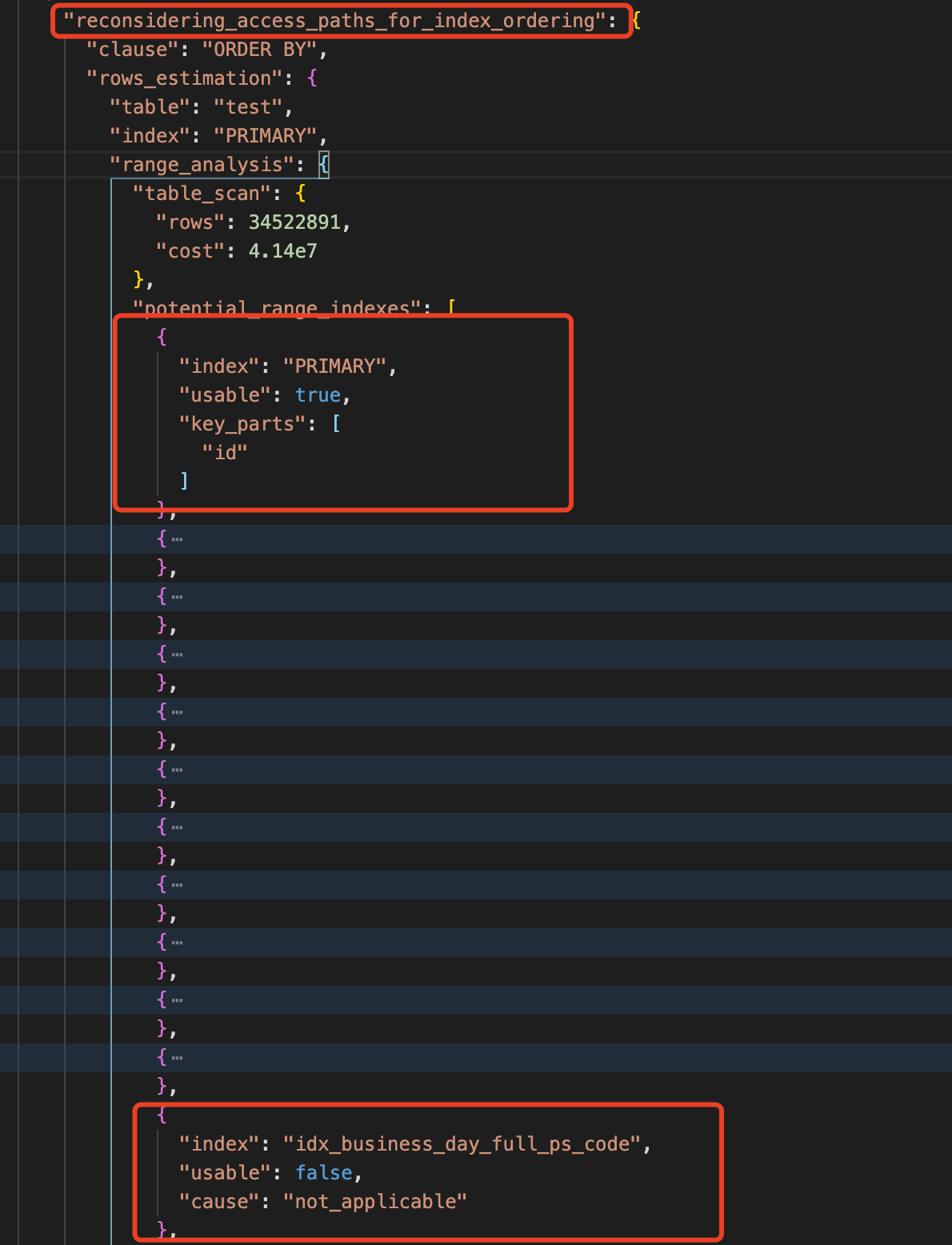Click the usable value false

pos(323,1173)
